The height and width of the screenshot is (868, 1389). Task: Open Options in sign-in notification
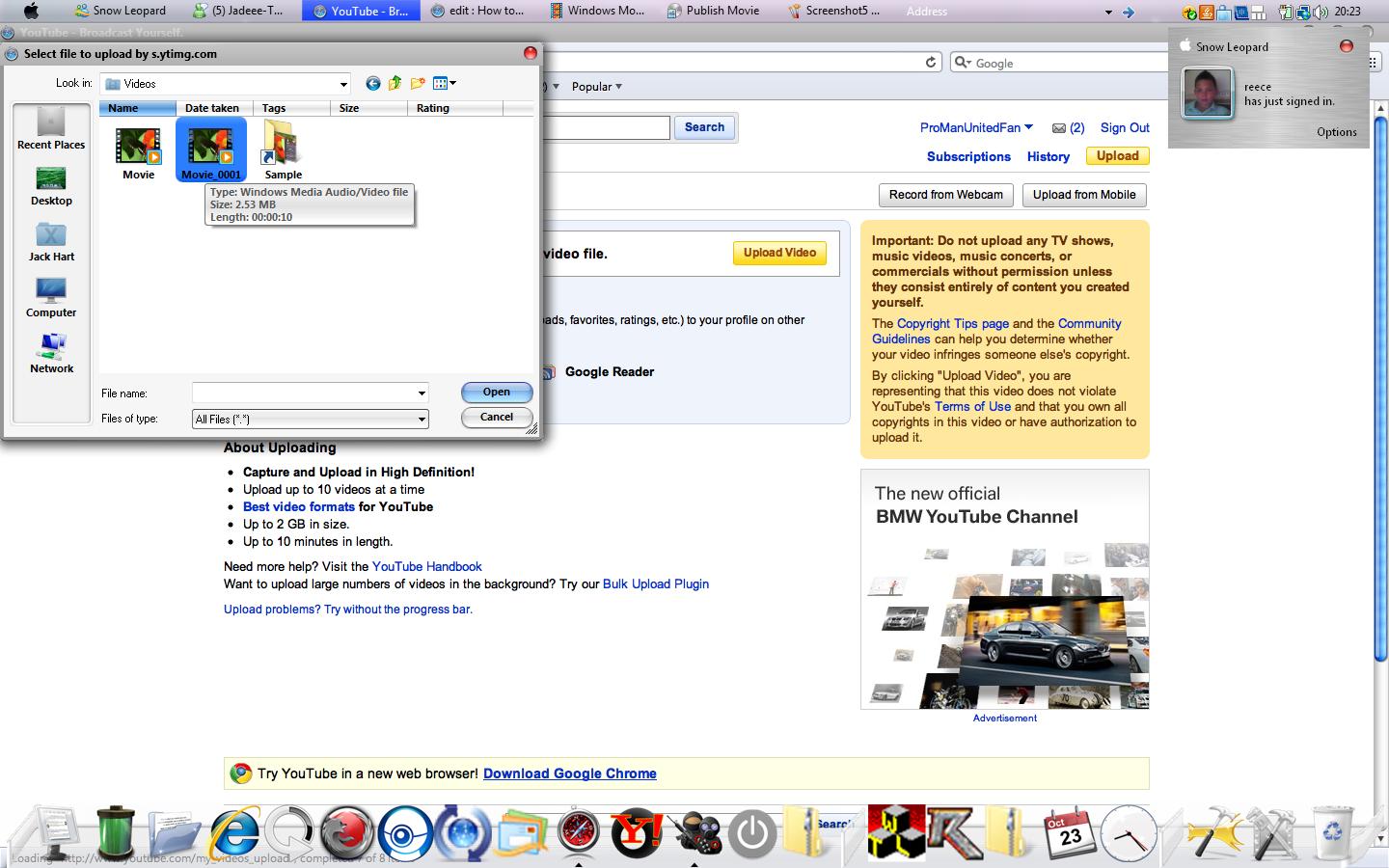pos(1336,132)
